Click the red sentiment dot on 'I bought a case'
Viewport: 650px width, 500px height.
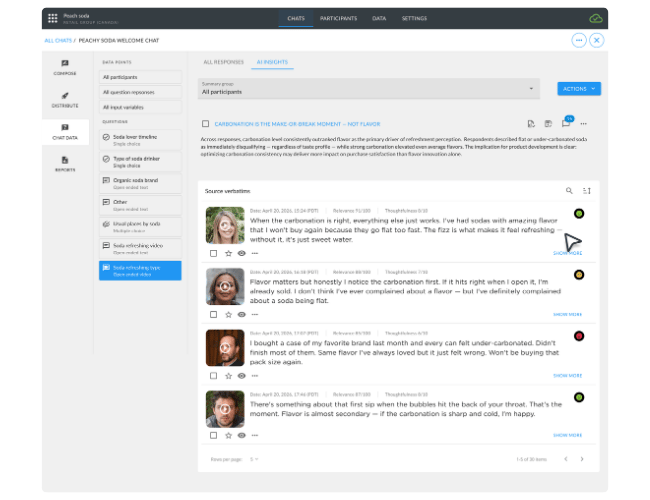coord(579,336)
